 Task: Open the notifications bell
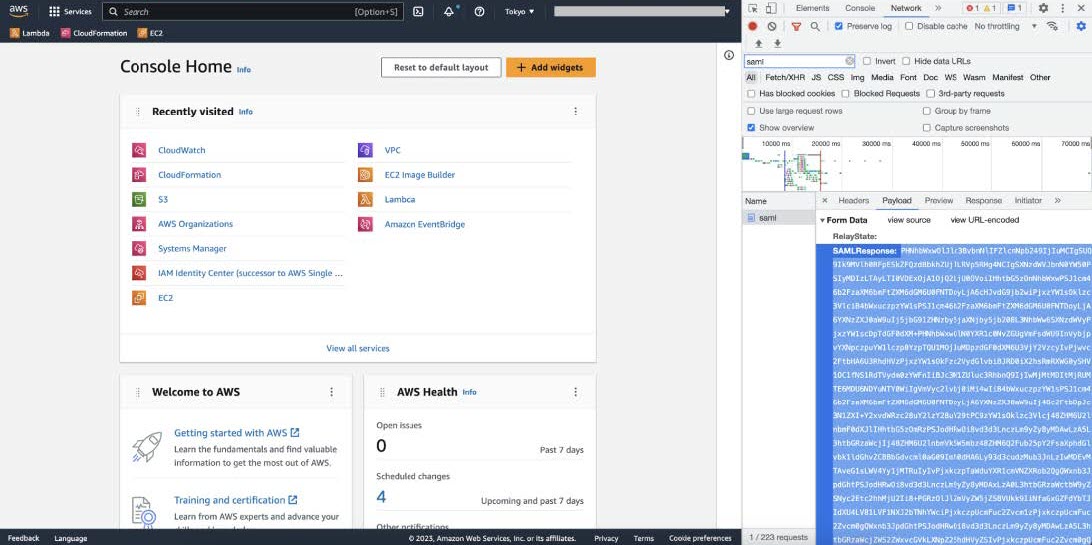(449, 12)
